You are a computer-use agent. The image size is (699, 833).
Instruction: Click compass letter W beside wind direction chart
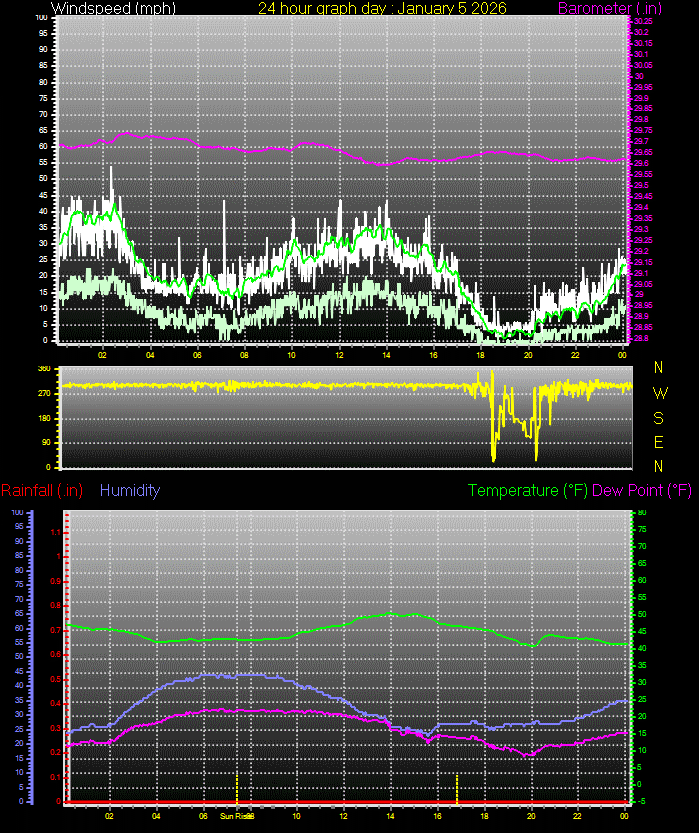point(658,393)
